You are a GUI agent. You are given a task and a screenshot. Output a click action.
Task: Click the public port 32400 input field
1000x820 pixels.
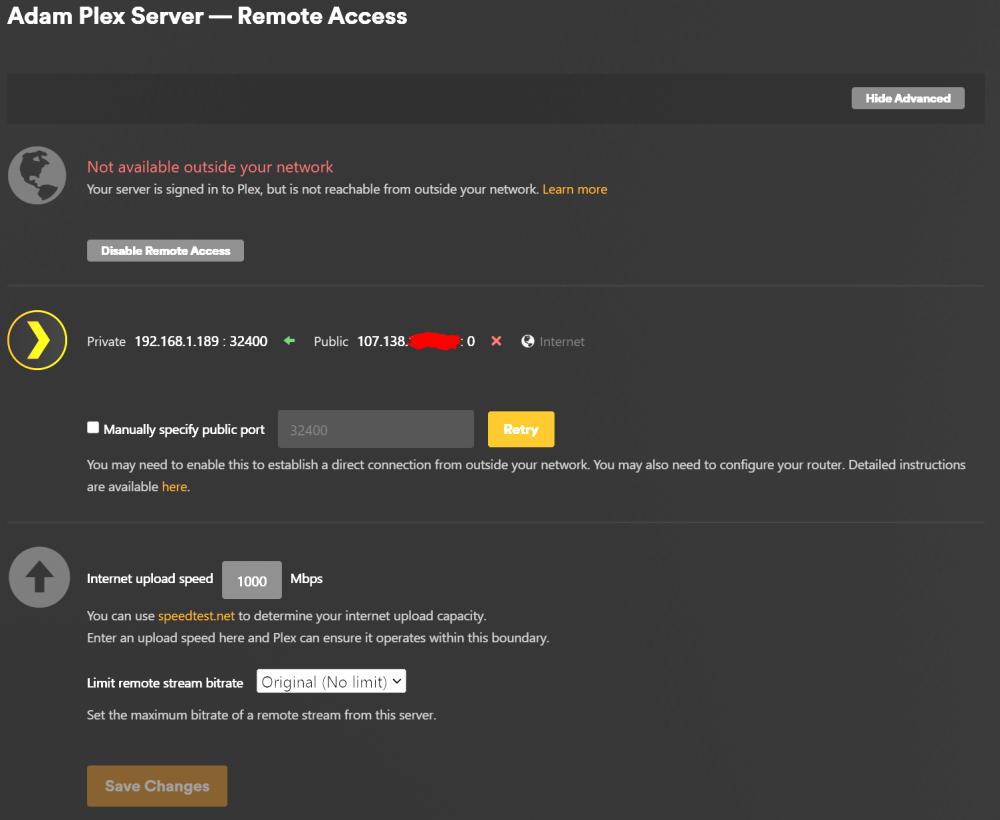click(376, 429)
